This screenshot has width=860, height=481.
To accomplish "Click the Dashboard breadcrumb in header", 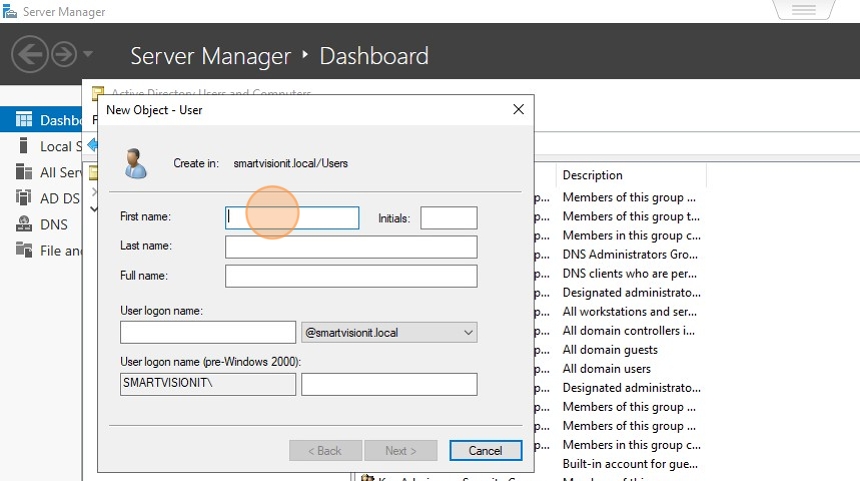I will [x=374, y=56].
